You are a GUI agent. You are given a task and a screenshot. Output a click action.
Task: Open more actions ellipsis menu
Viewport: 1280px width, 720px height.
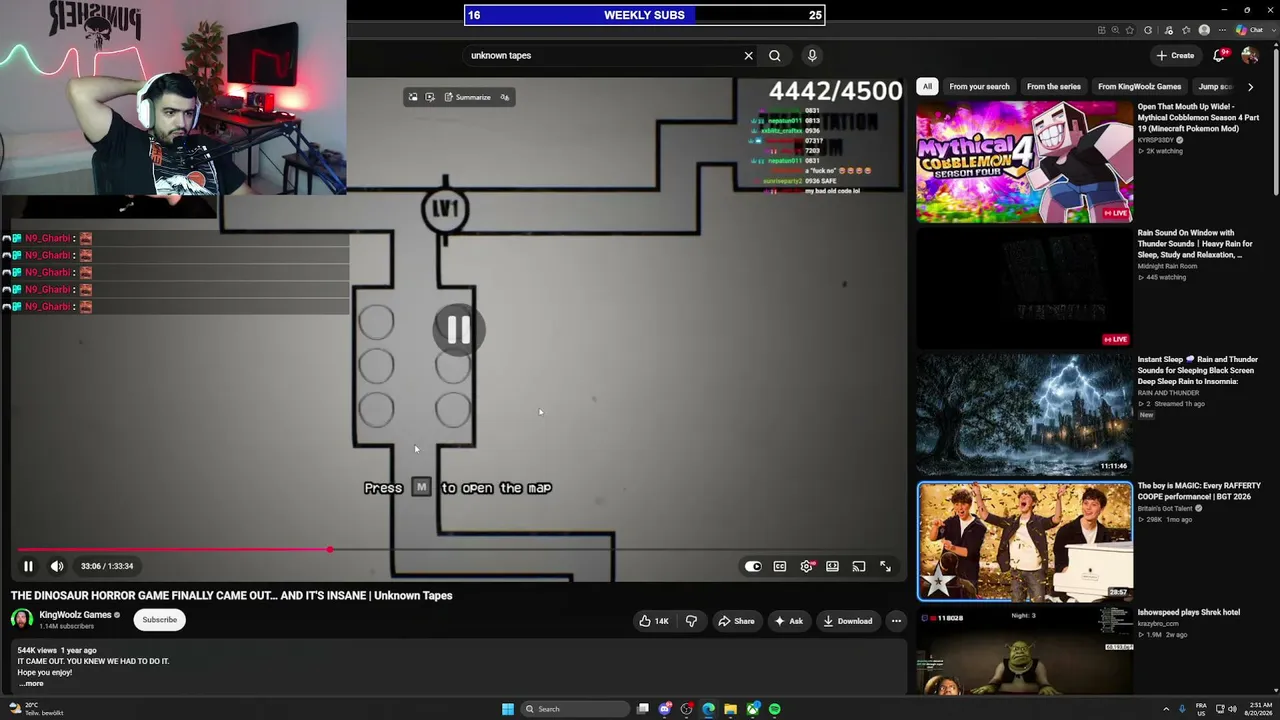[x=896, y=621]
